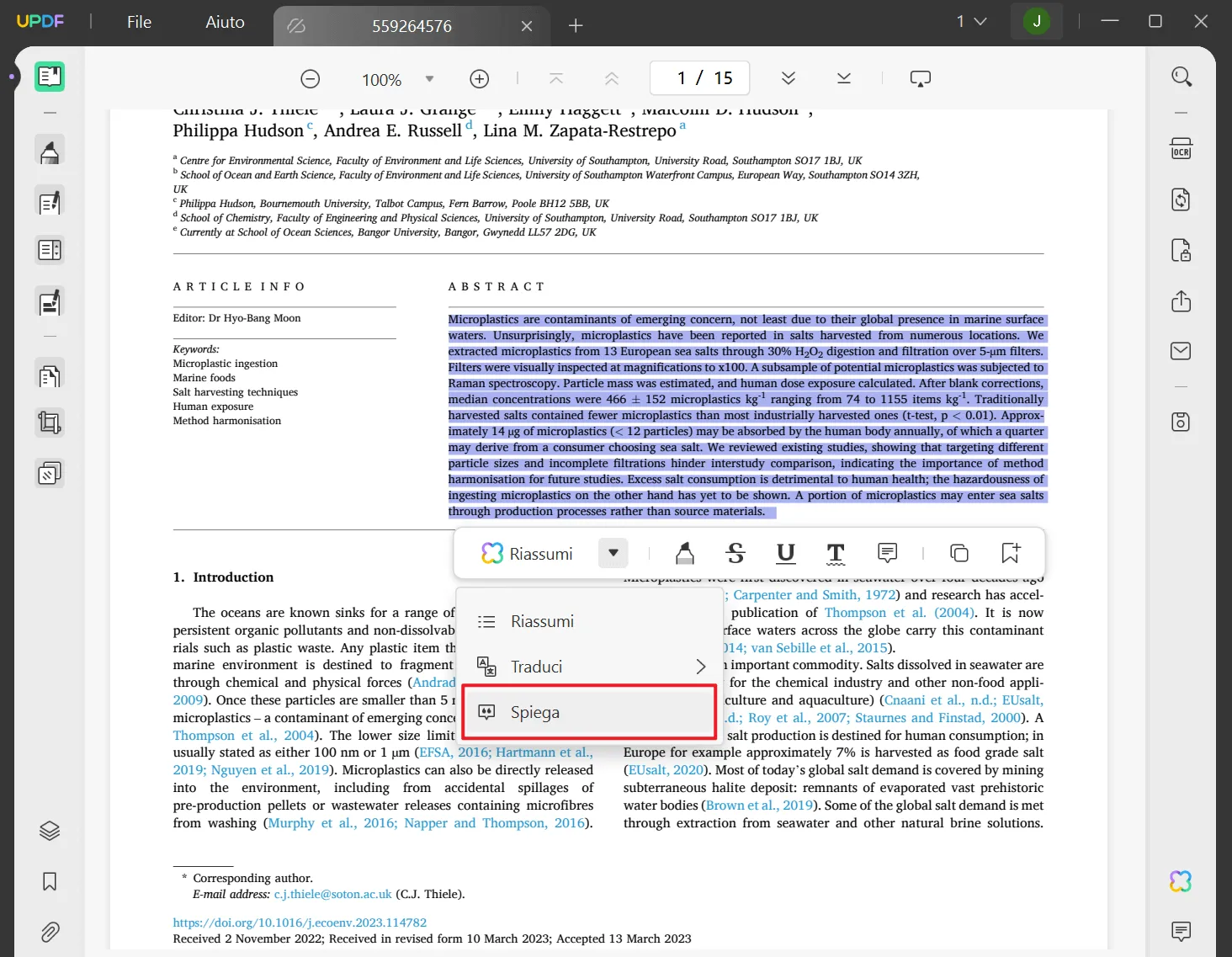
Task: Start presentation slideshow mode
Action: 921,78
